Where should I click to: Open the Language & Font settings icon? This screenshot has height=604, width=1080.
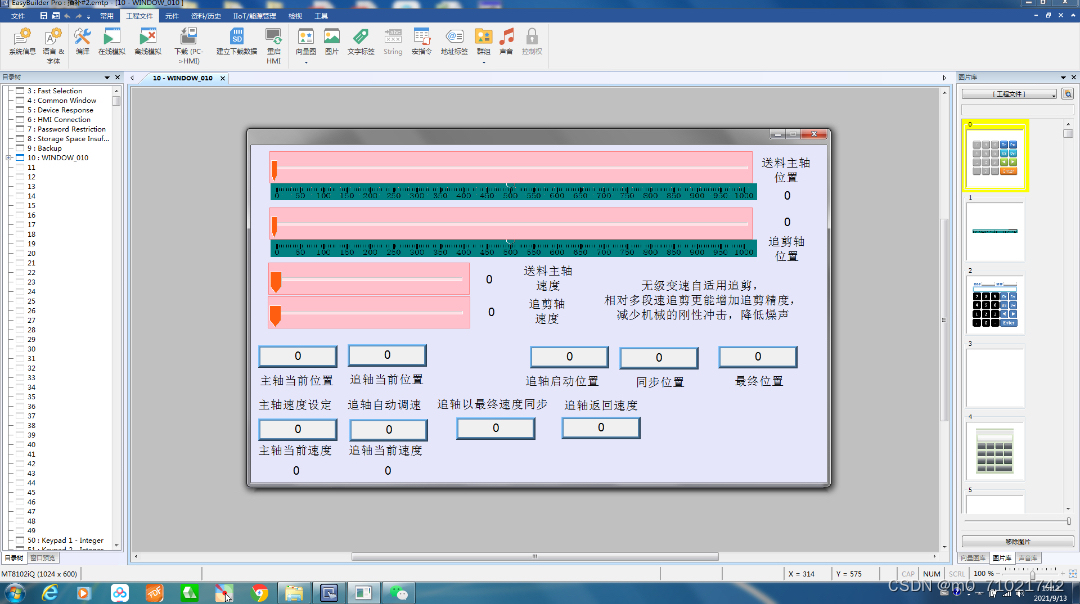tap(53, 45)
